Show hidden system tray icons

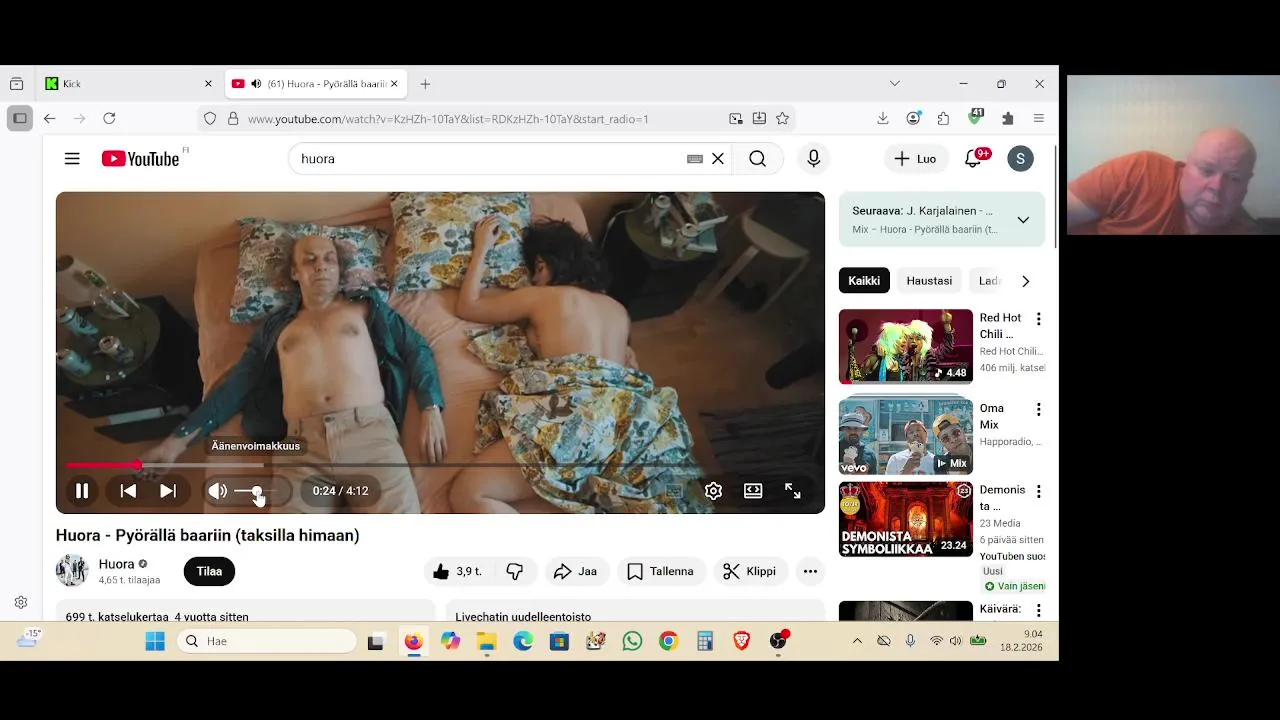(857, 641)
